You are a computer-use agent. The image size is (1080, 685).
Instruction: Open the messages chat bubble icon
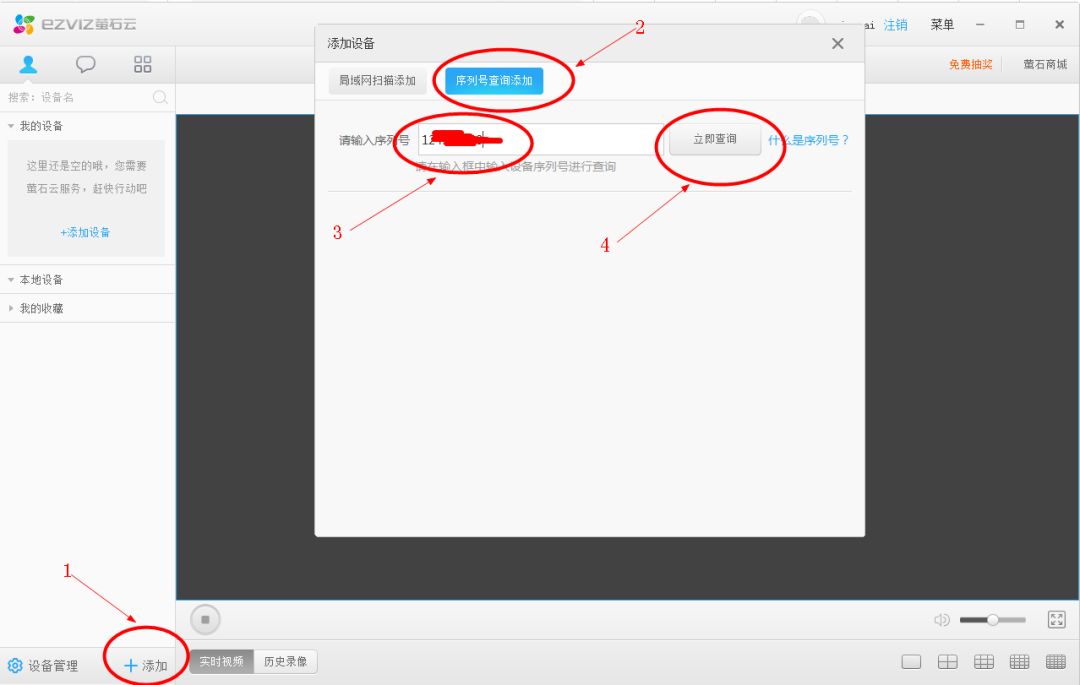(86, 65)
